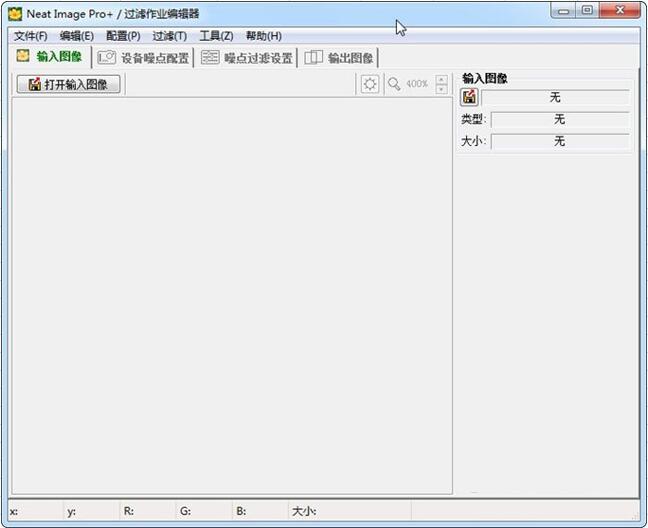
Task: Click the input image name field
Action: point(555,98)
